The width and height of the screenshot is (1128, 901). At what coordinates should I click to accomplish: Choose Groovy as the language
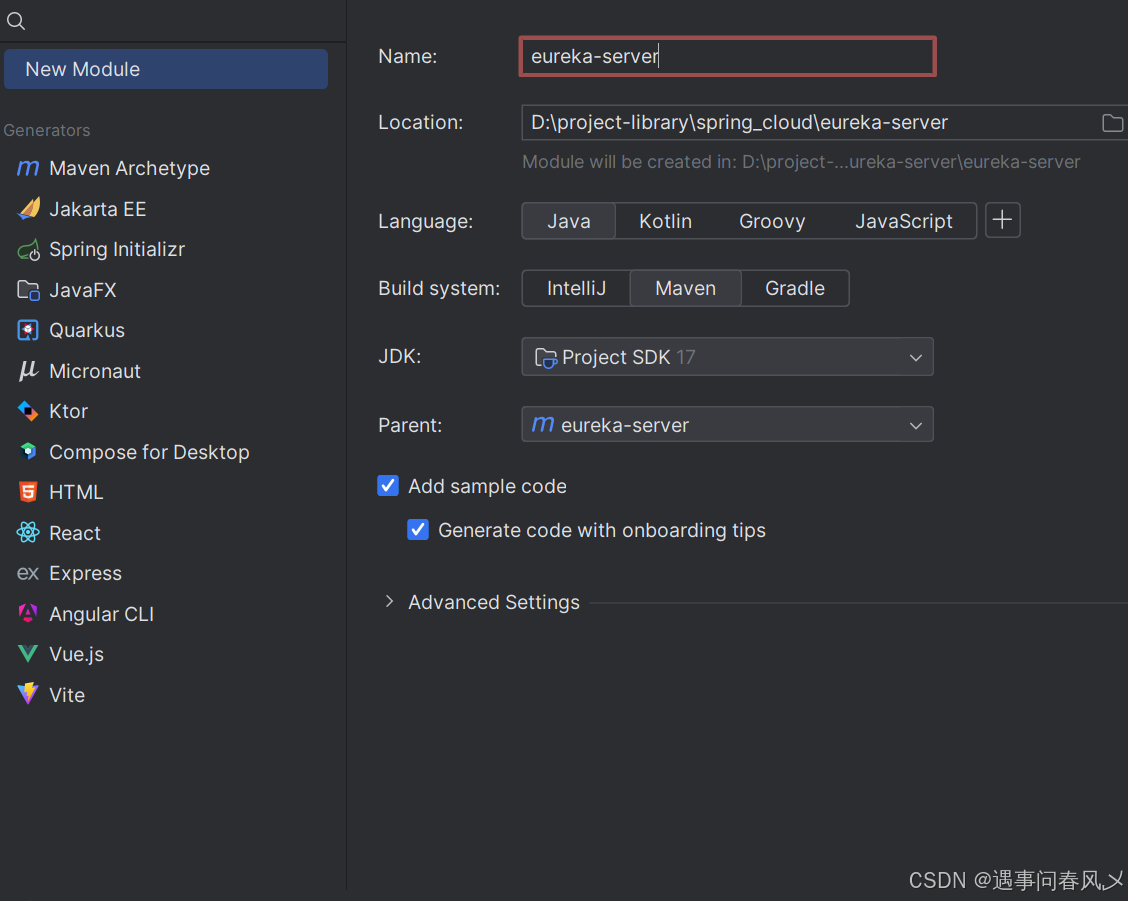point(772,221)
